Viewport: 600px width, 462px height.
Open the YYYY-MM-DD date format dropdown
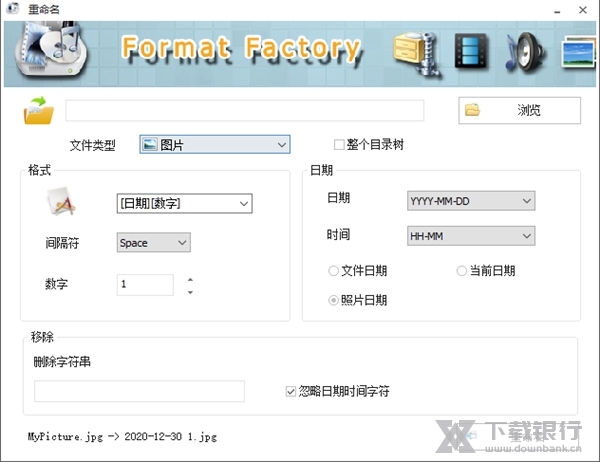471,201
